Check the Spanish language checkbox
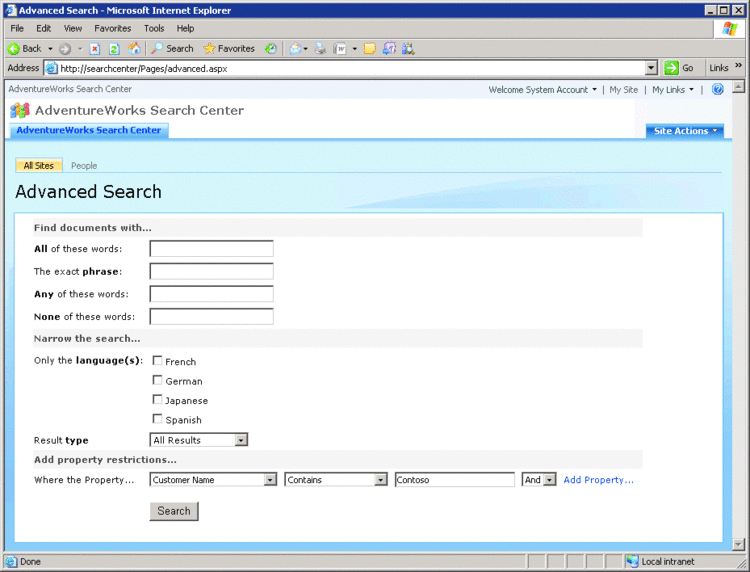The height and width of the screenshot is (572, 750). pos(157,419)
